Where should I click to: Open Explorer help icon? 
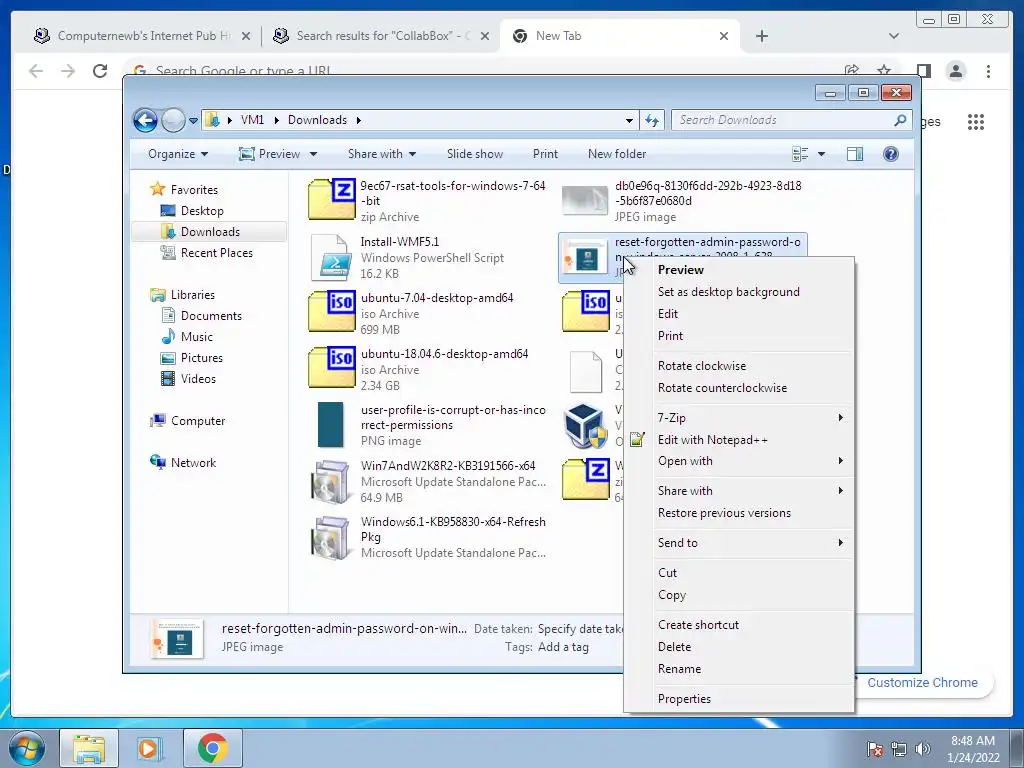pos(891,154)
